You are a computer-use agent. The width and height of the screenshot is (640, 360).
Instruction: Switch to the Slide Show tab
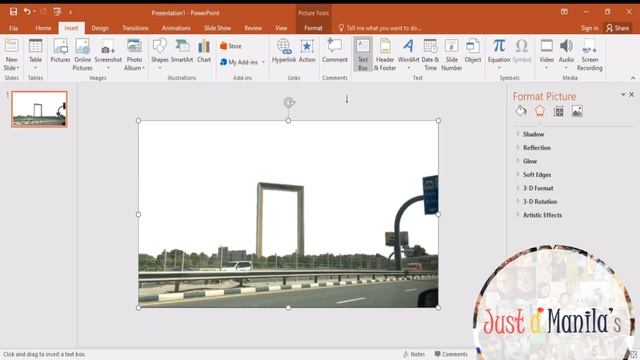pyautogui.click(x=218, y=28)
